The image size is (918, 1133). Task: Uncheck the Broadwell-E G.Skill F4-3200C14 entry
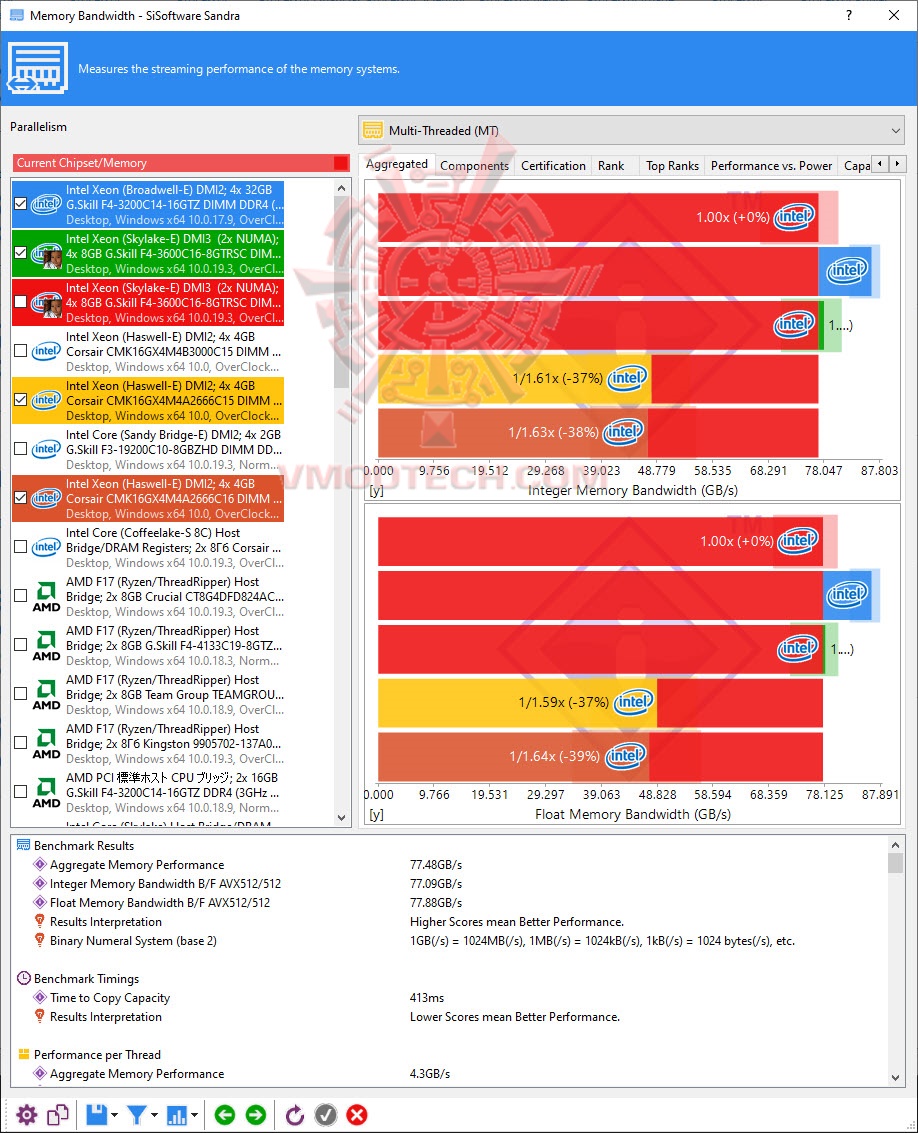pos(20,204)
